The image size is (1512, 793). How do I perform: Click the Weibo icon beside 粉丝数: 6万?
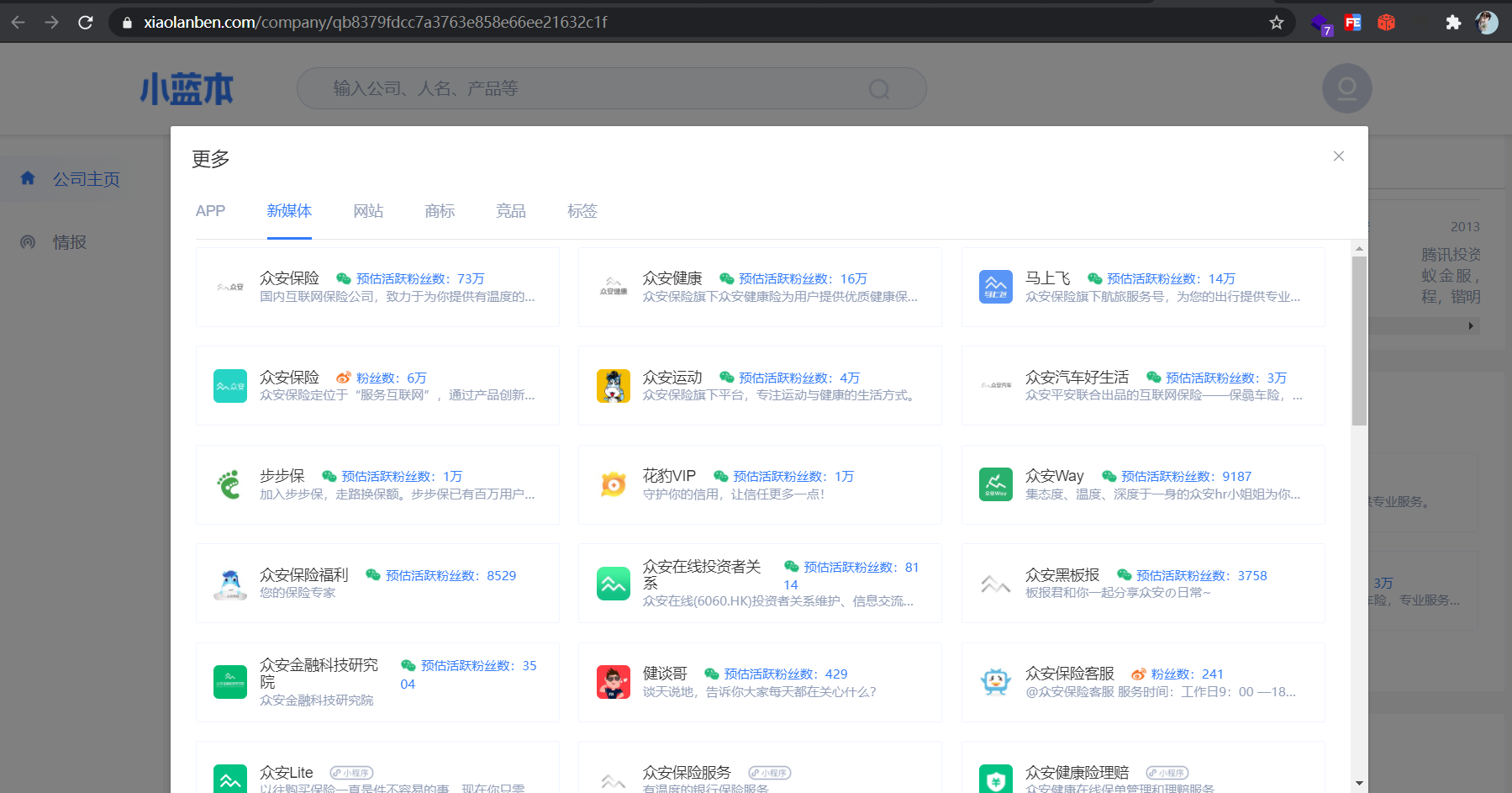click(x=343, y=378)
